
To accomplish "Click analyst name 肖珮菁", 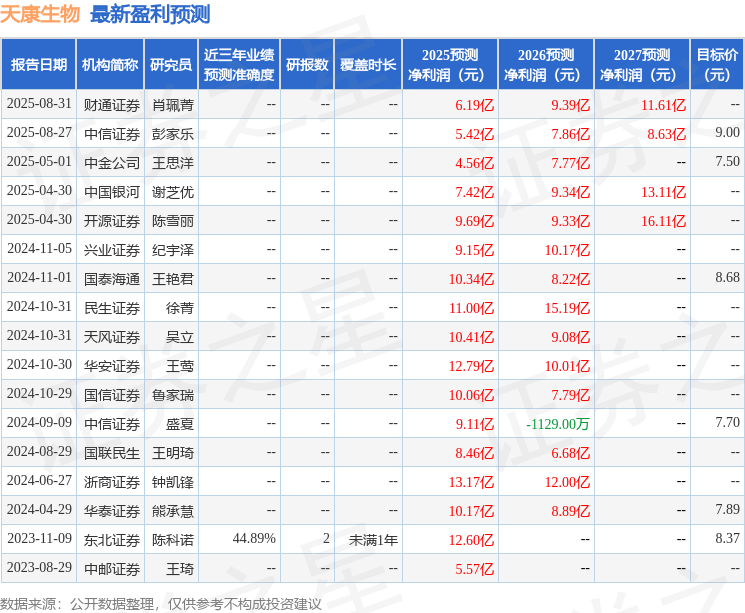I will 173,105.
